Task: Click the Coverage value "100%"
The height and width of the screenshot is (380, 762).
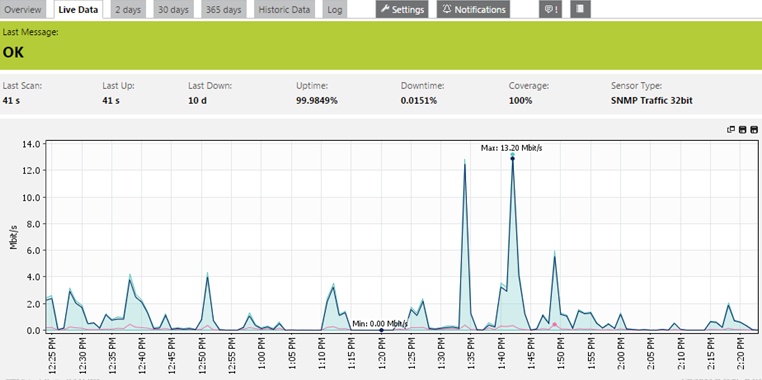Action: [x=520, y=101]
